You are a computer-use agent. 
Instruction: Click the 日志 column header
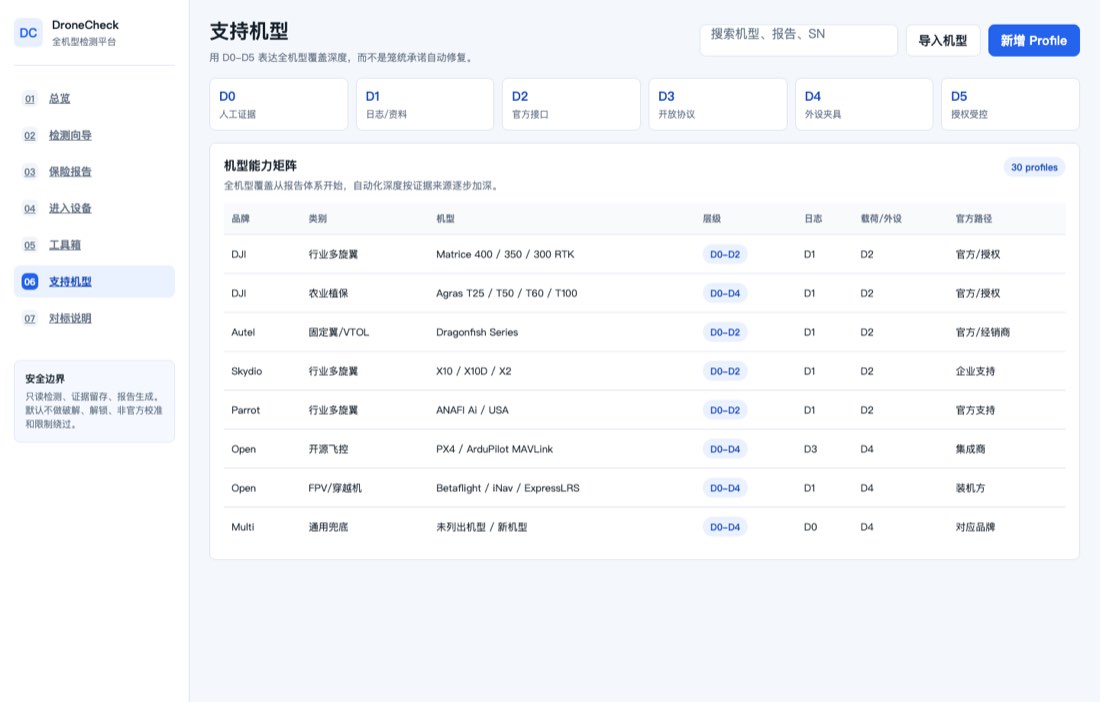click(813, 219)
